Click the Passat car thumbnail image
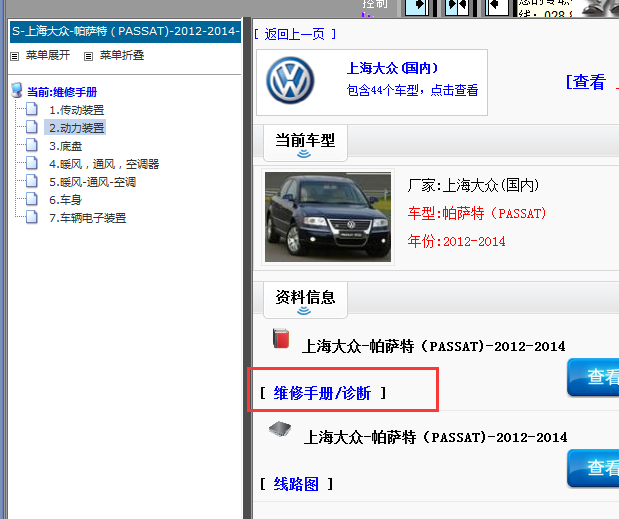The width and height of the screenshot is (619, 519). tap(328, 217)
